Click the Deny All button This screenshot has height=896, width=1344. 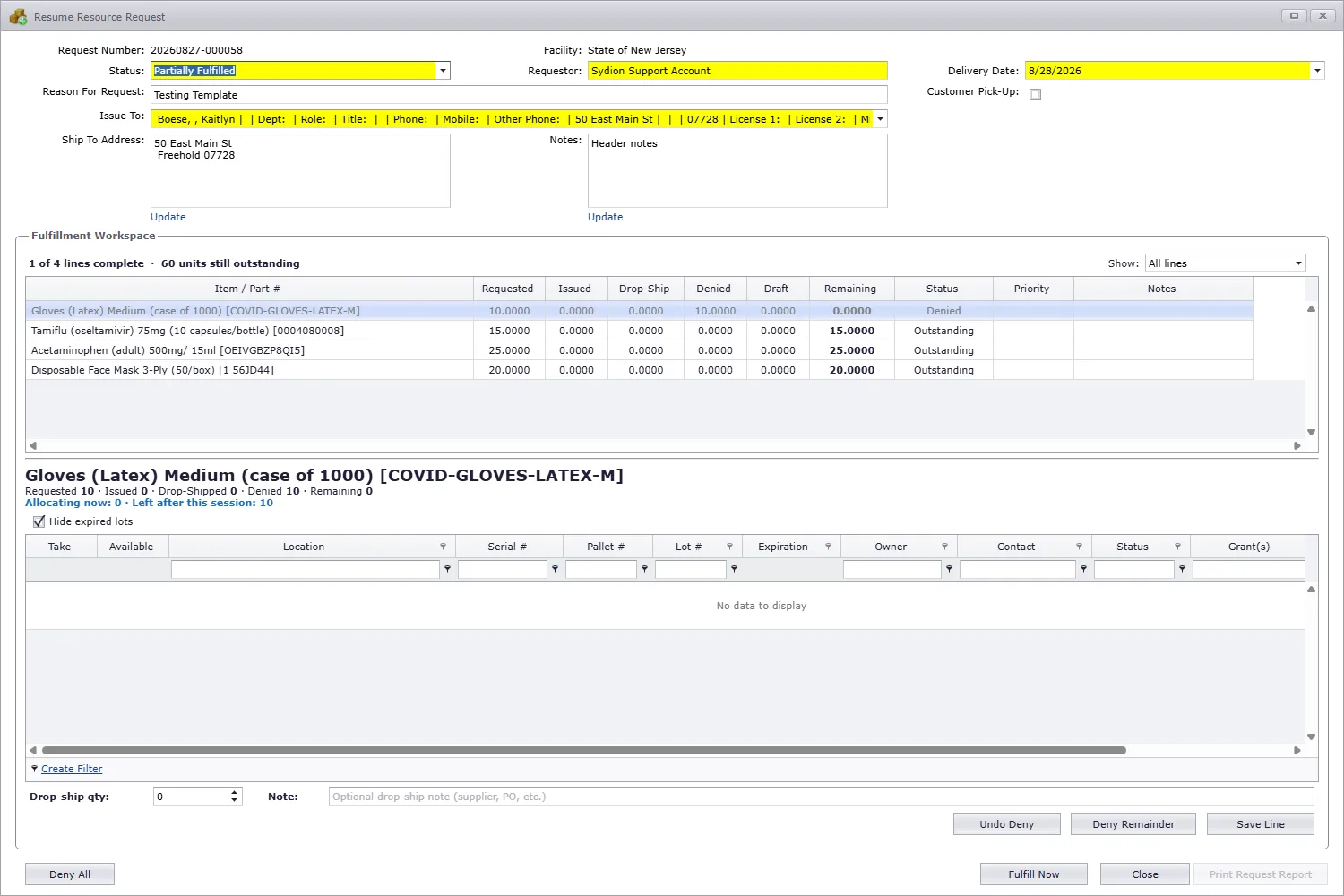pos(70,874)
